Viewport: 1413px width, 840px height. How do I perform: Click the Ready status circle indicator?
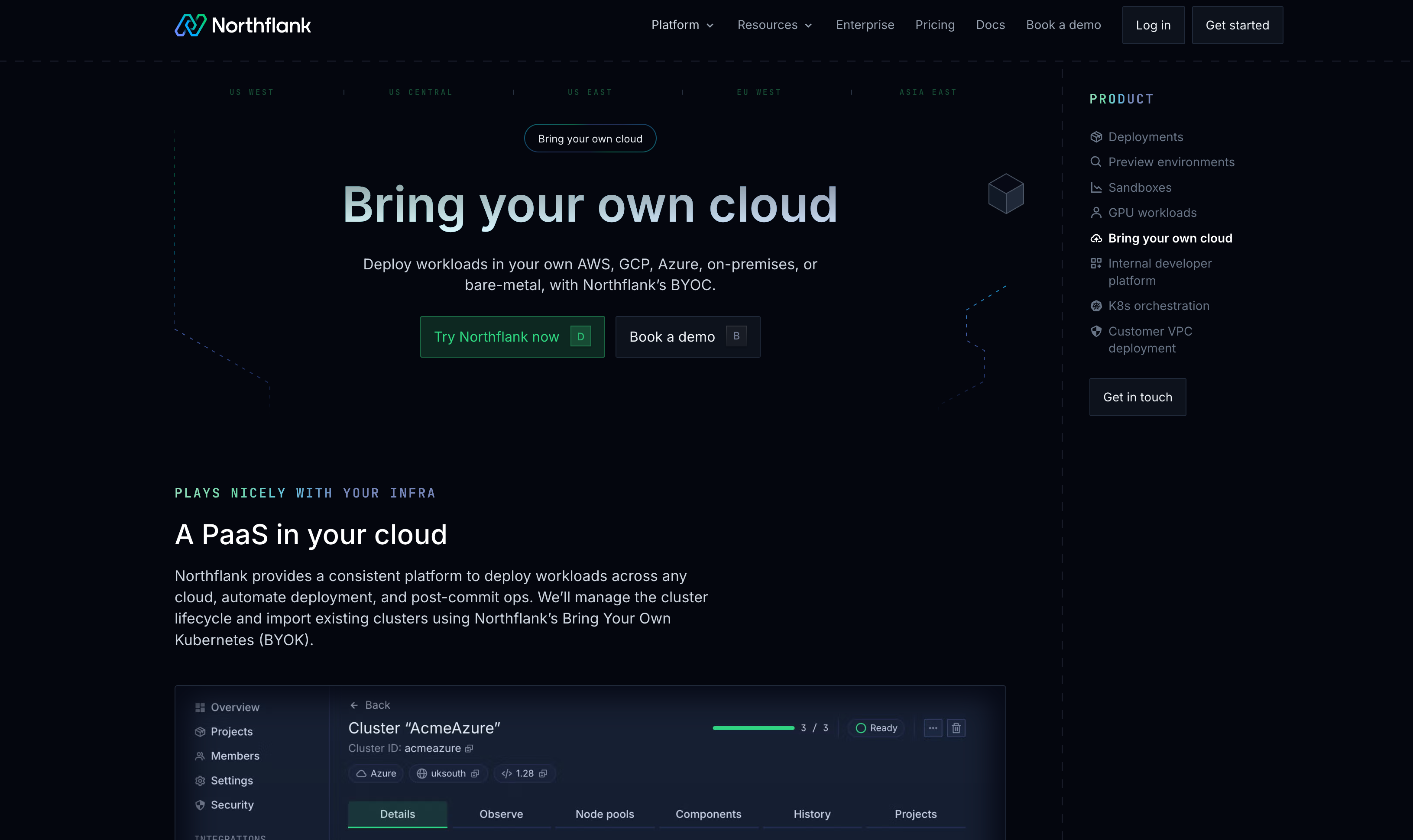(x=860, y=728)
